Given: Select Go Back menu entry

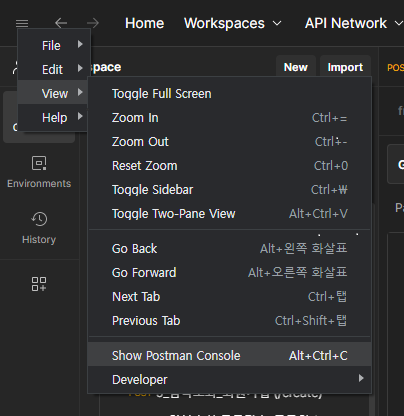Looking at the screenshot, I should (229, 249).
